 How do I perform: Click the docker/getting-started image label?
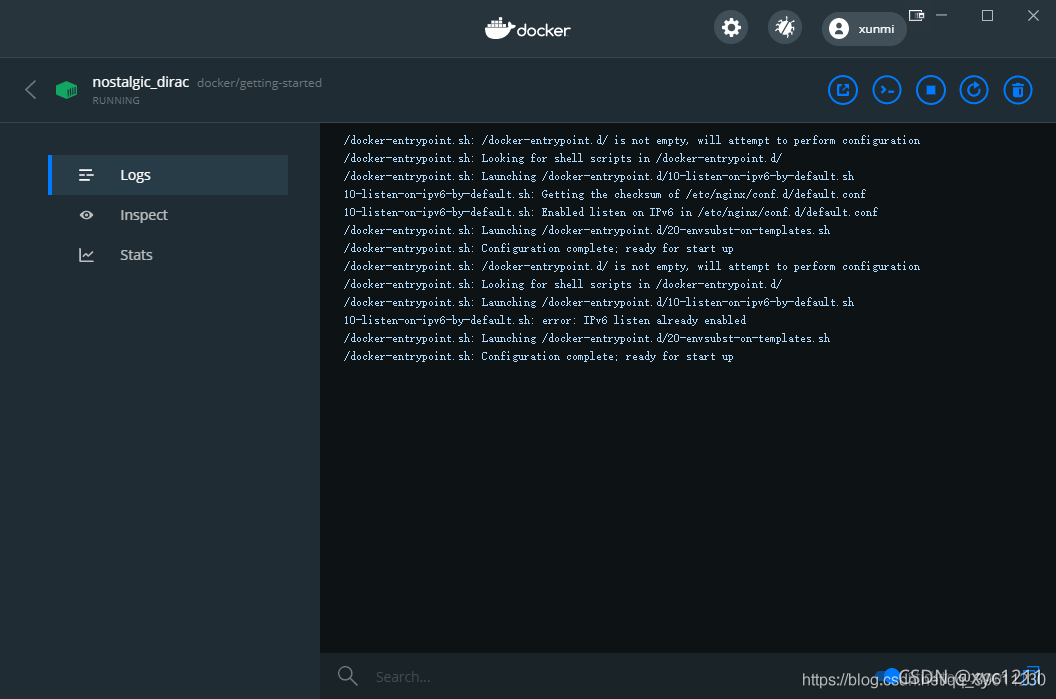pyautogui.click(x=259, y=83)
